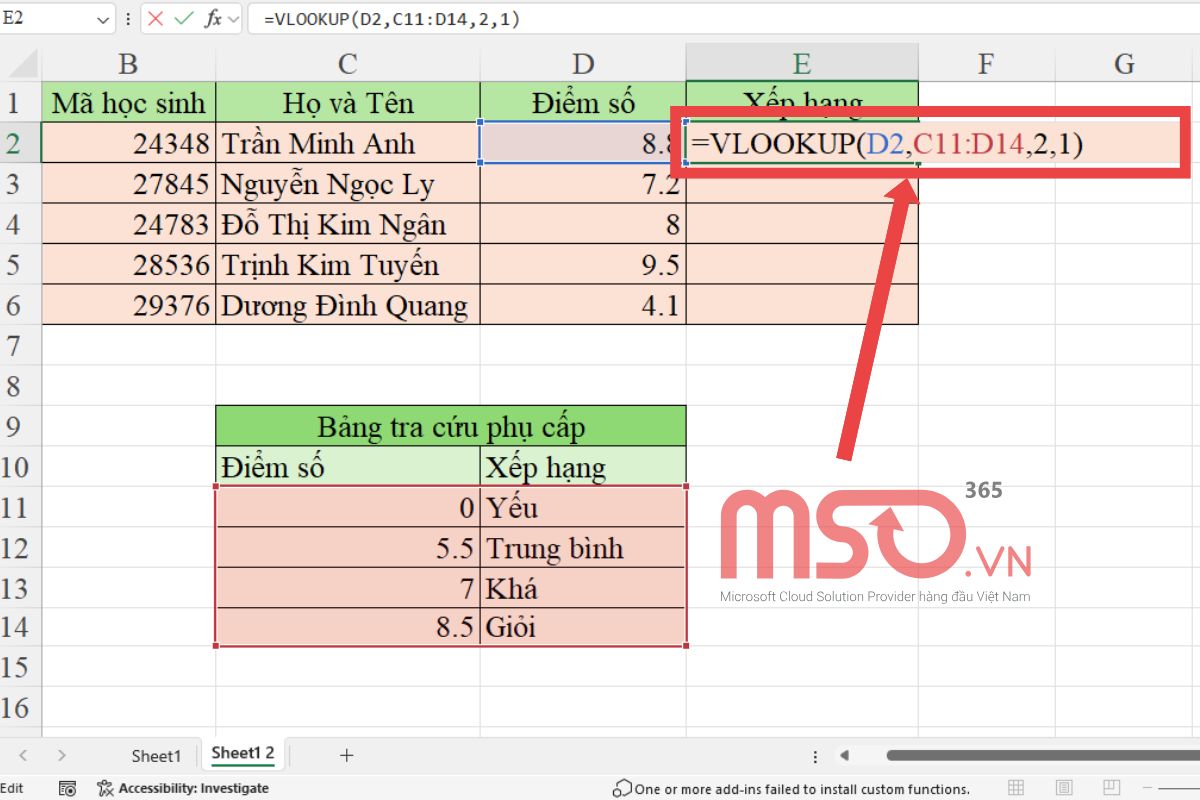The image size is (1200, 800).
Task: Switch to Normal view icon
Action: click(x=1016, y=788)
